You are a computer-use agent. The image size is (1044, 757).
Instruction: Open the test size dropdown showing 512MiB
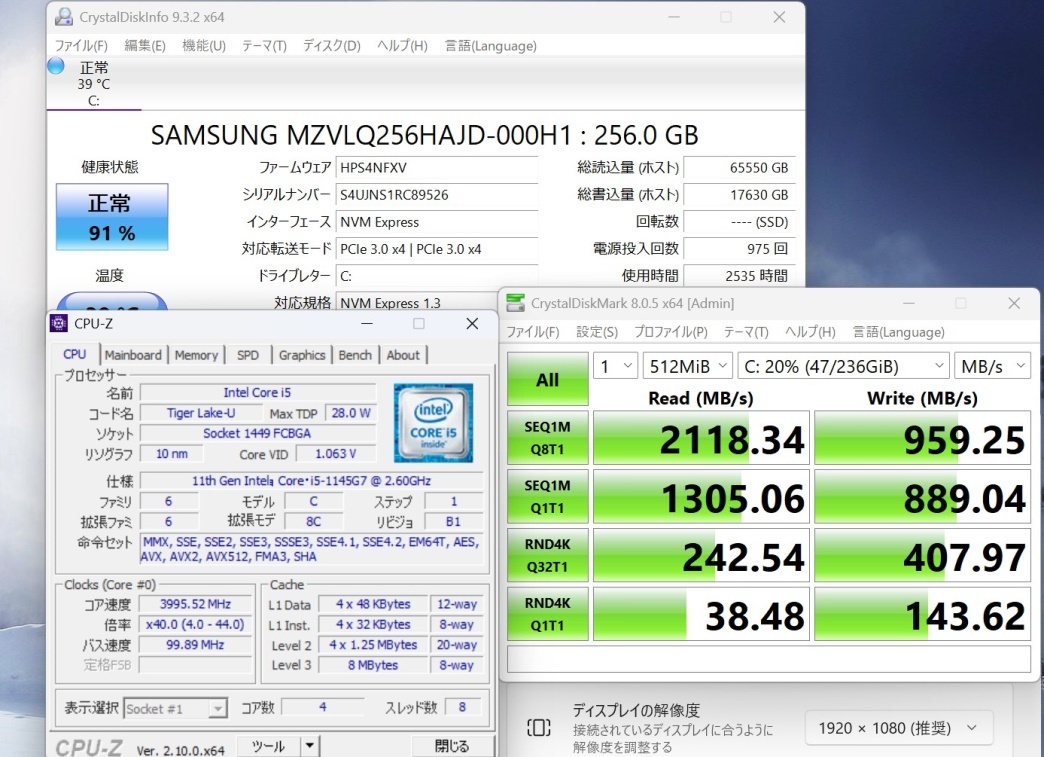coord(688,366)
